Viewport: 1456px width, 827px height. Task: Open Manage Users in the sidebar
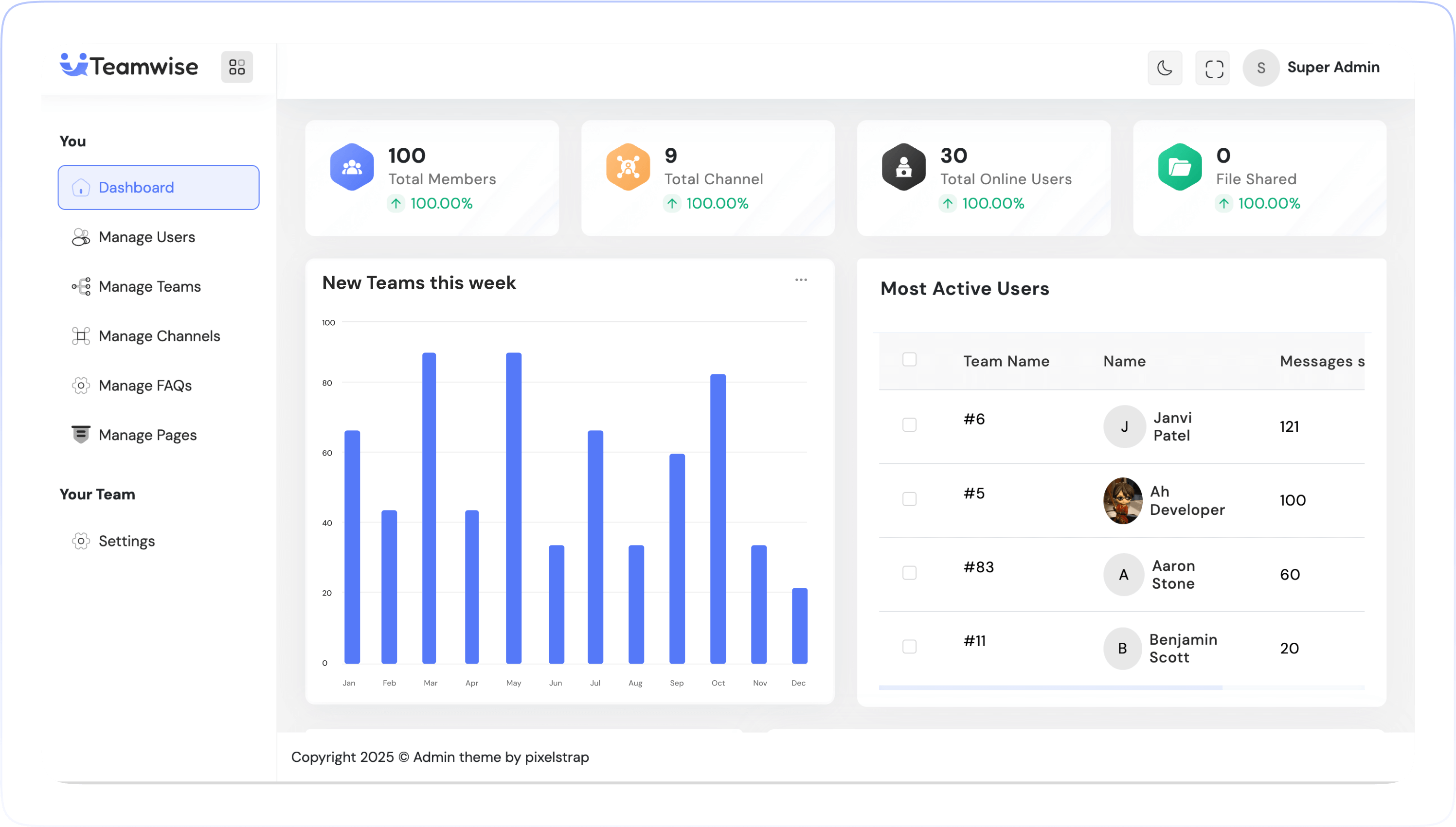pos(146,237)
